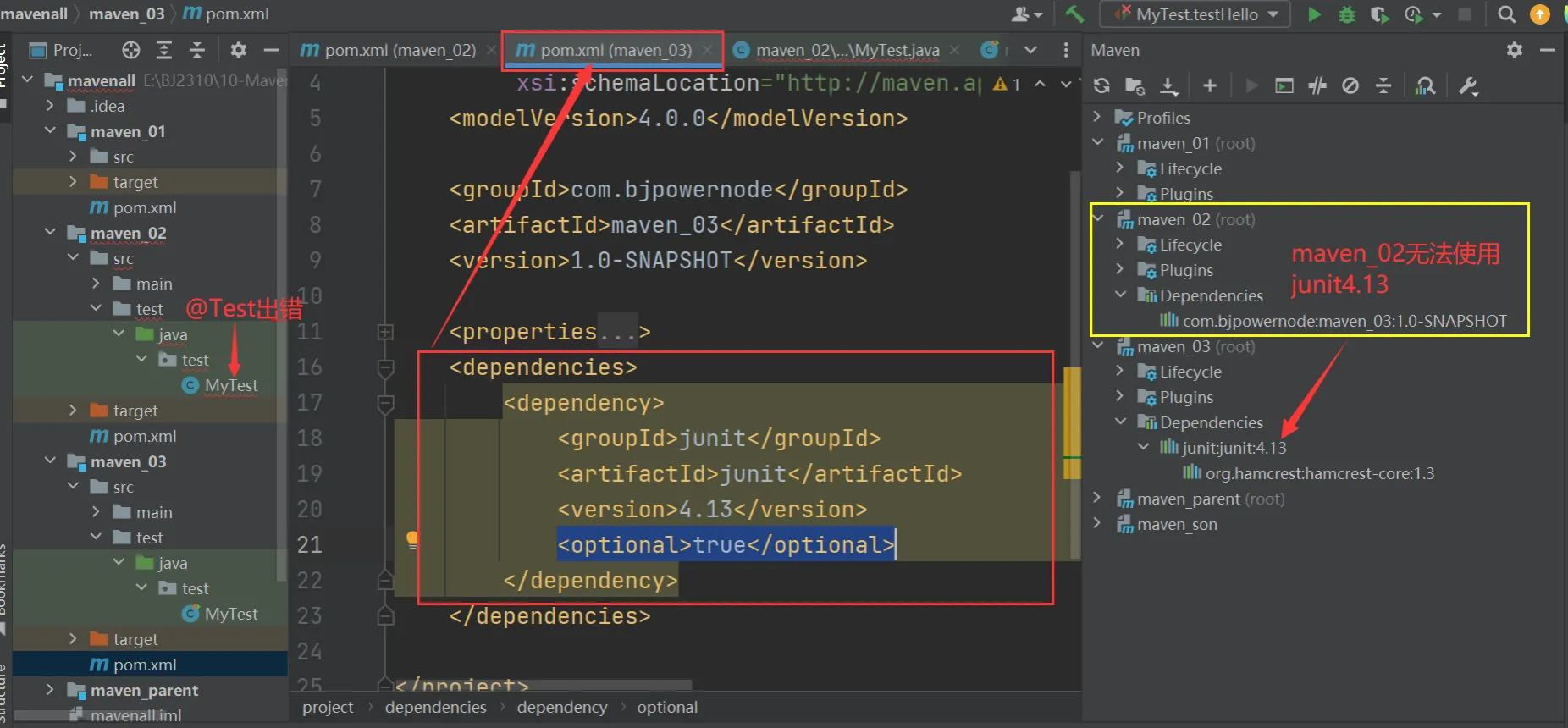Expand maven_son in Maven panel

coord(1097,523)
